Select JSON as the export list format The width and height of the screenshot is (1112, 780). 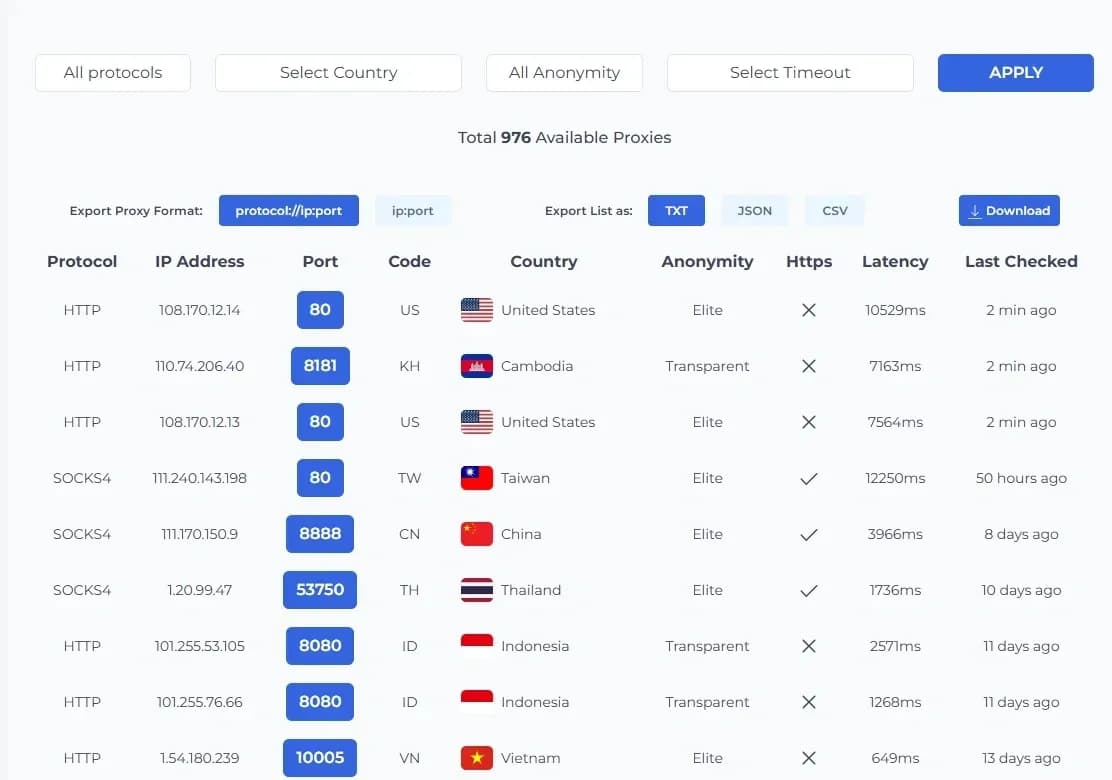754,210
